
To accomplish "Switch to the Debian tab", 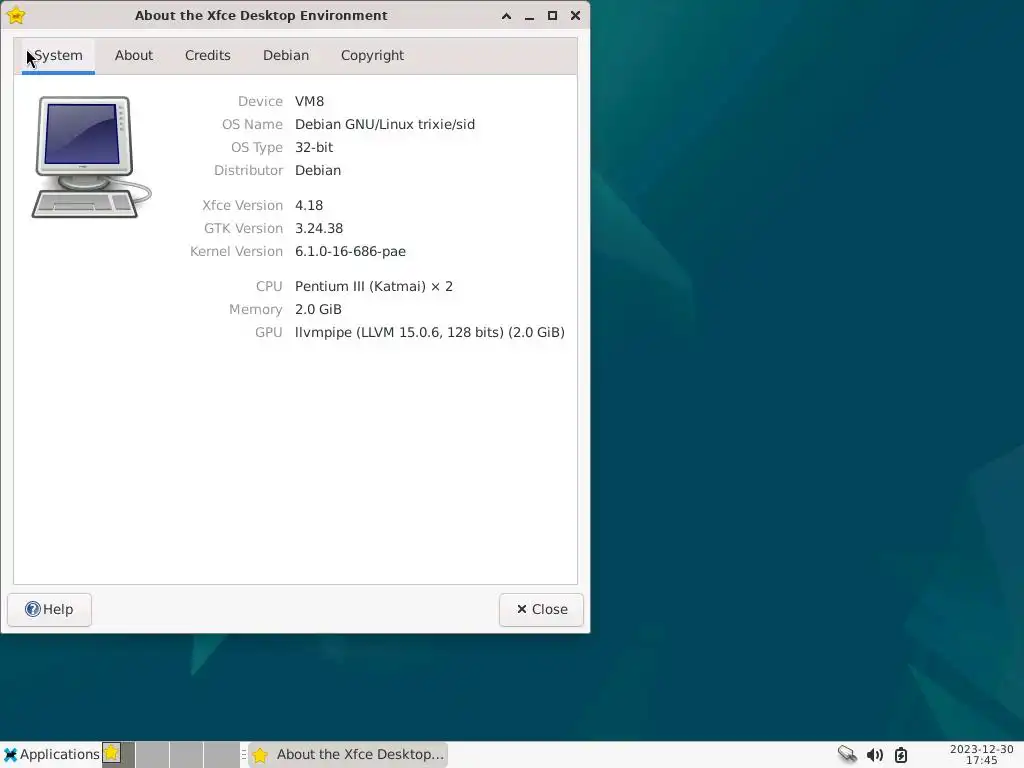I will (286, 56).
